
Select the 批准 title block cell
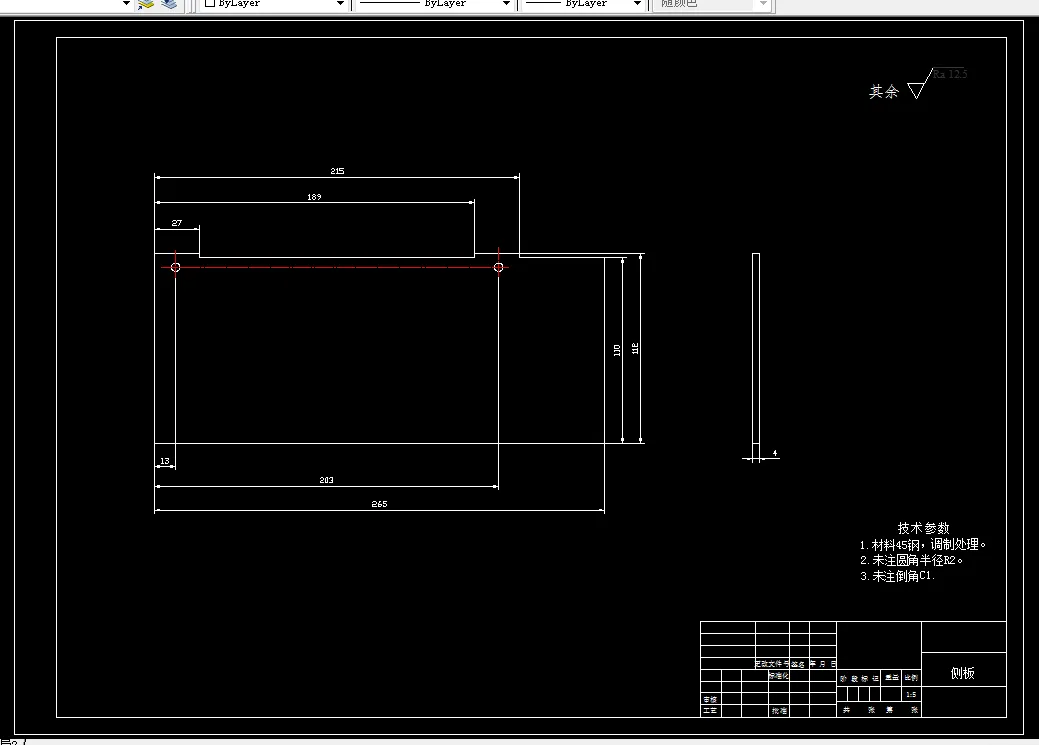(779, 711)
